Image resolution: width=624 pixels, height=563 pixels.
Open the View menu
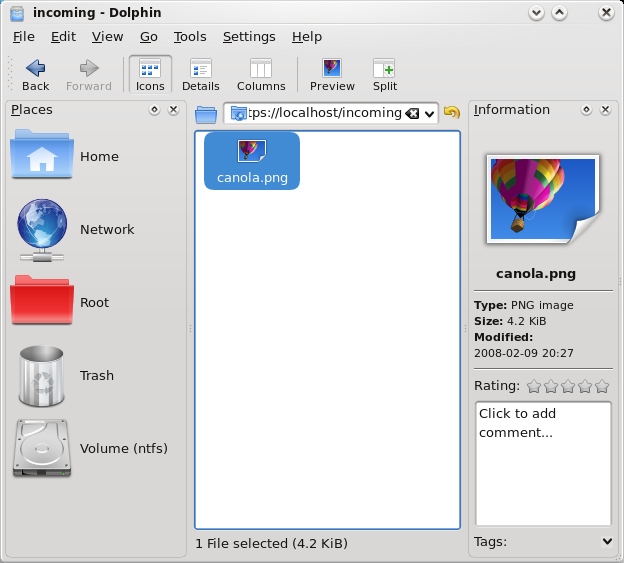107,37
